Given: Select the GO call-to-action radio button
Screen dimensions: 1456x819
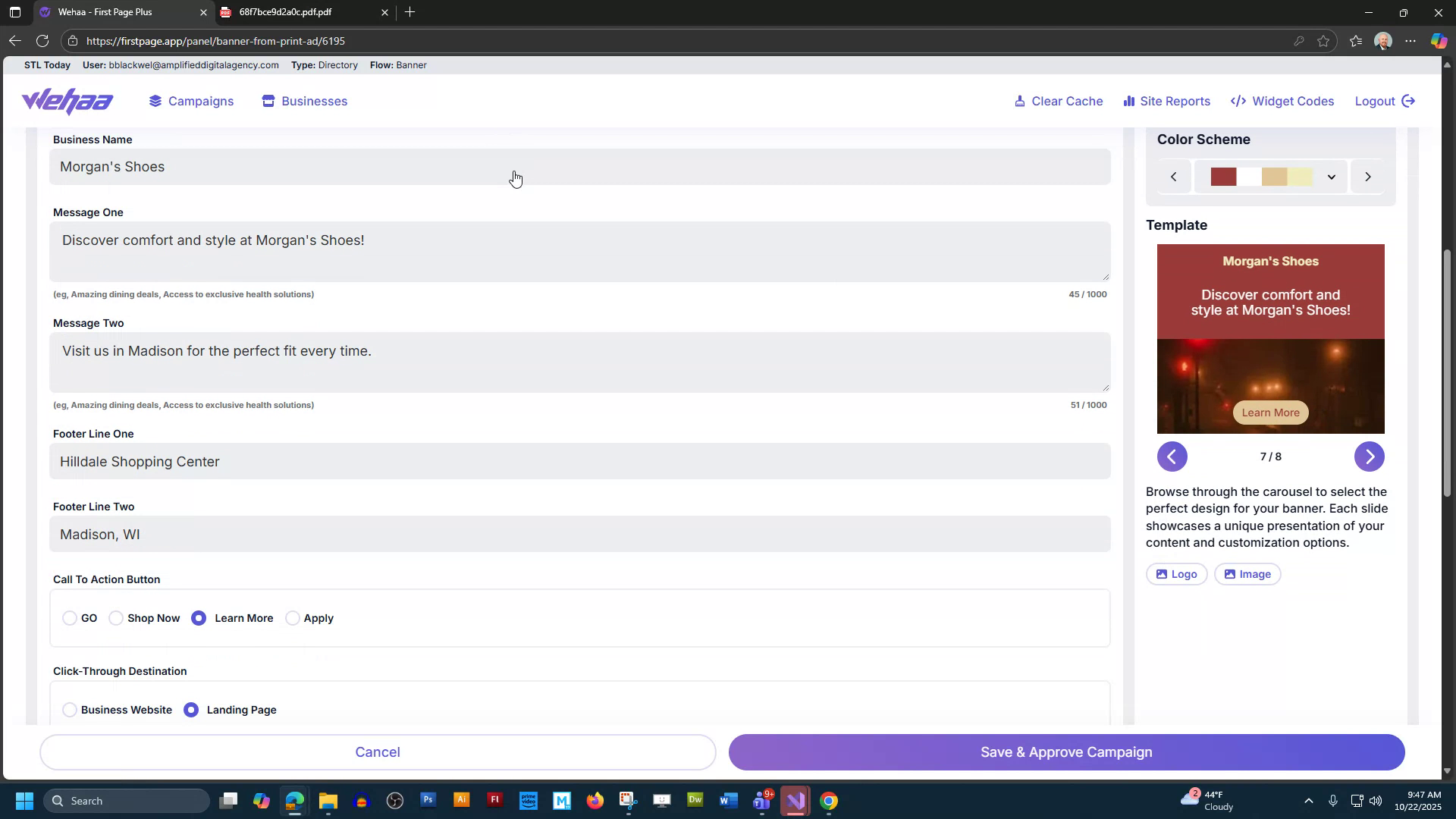Looking at the screenshot, I should click(x=70, y=618).
